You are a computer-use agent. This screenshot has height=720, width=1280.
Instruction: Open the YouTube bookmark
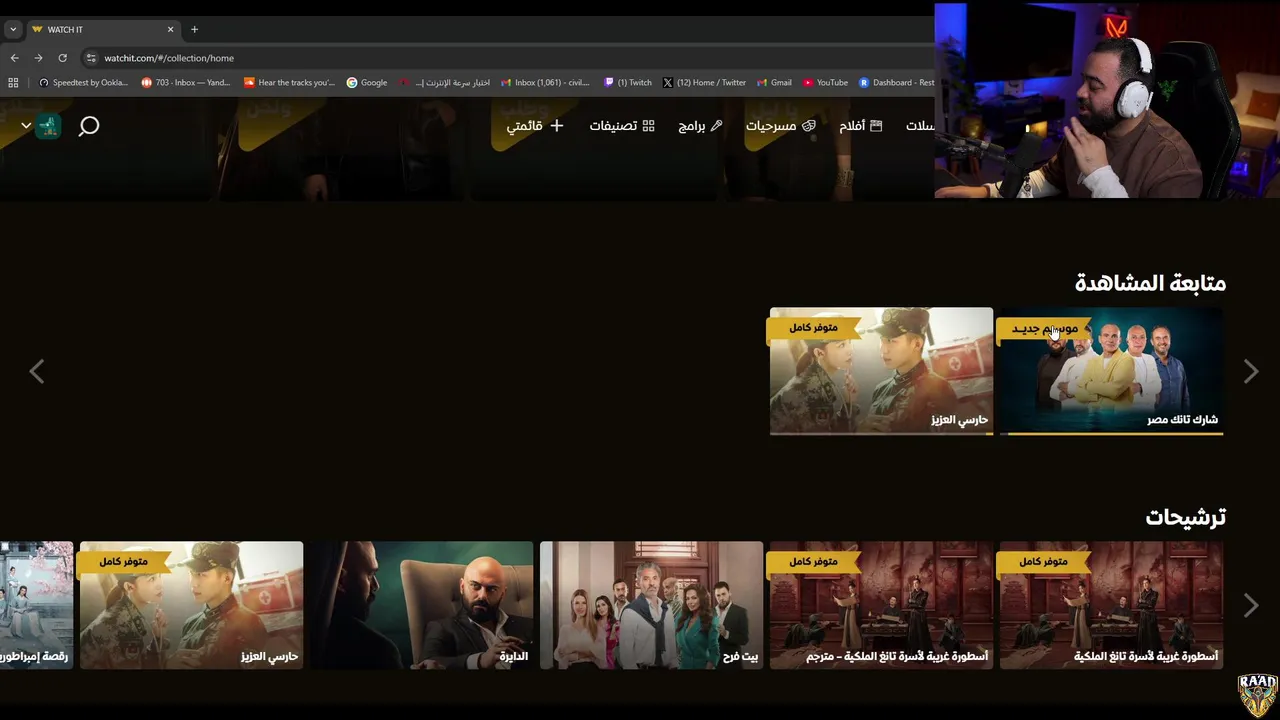pyautogui.click(x=825, y=83)
